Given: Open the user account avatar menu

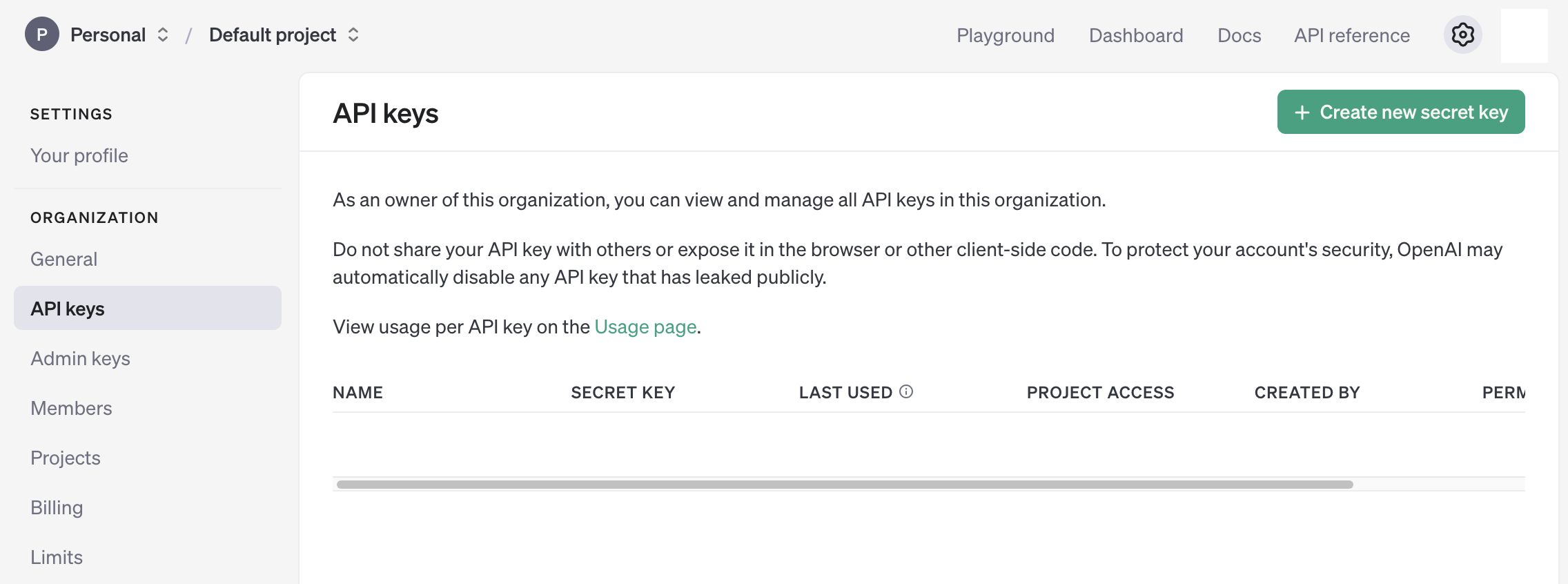Looking at the screenshot, I should (1524, 35).
